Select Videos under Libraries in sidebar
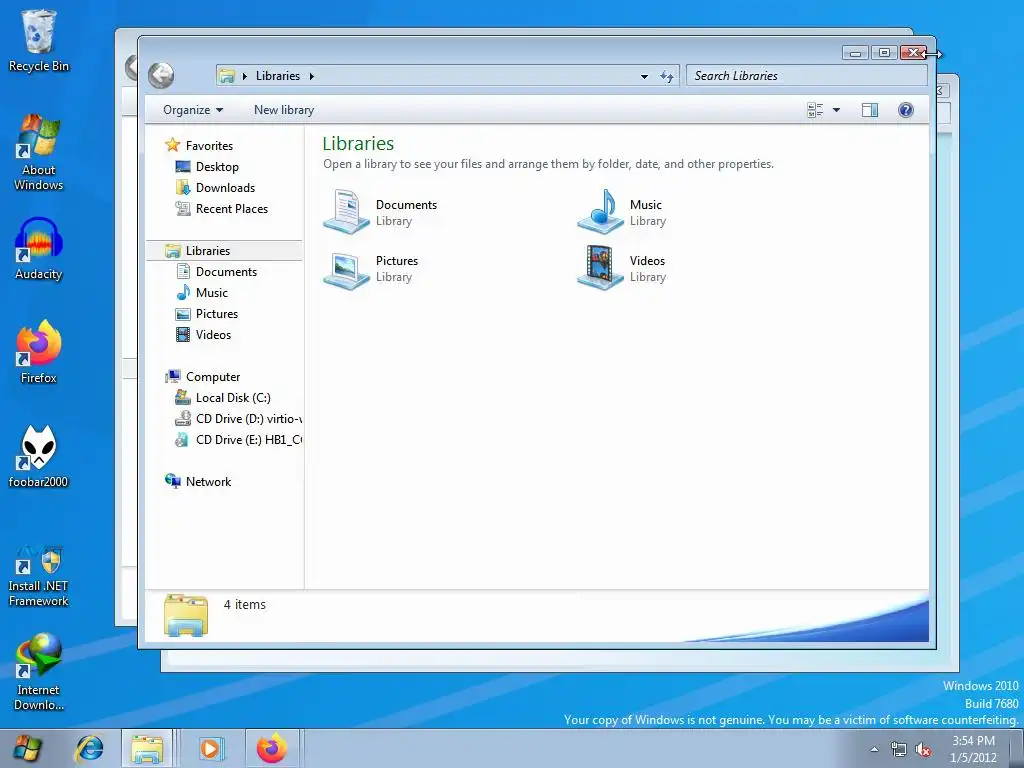This screenshot has height=768, width=1024. click(x=214, y=334)
